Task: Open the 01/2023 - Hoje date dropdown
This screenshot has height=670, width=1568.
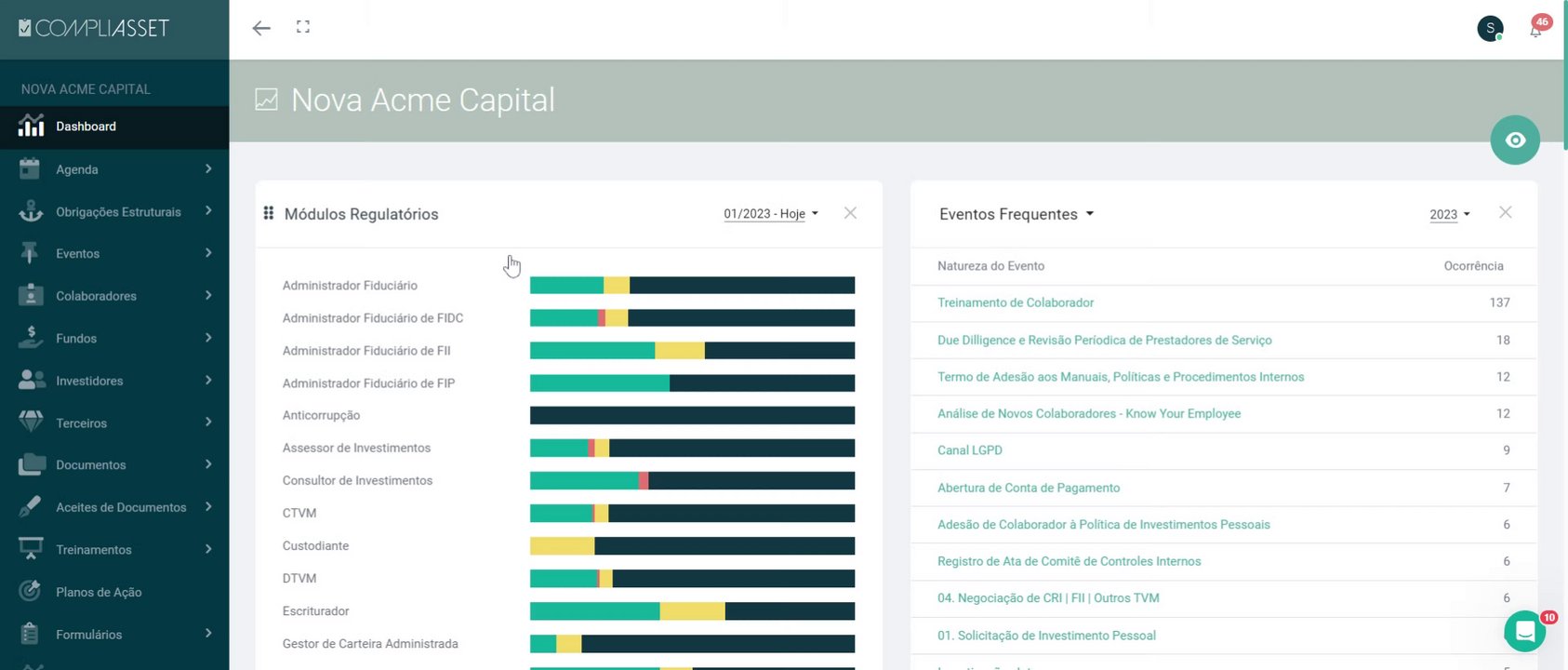Action: [771, 214]
